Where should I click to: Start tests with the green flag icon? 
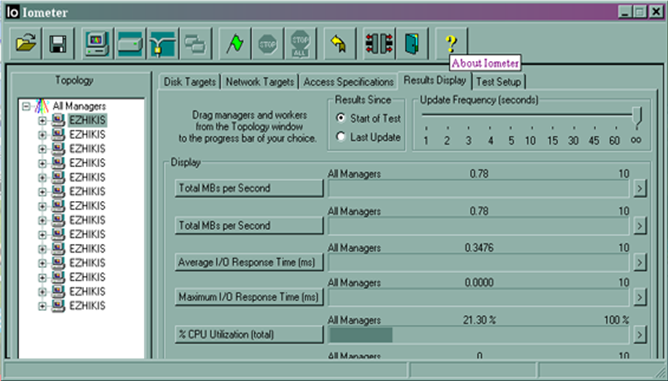click(x=235, y=43)
